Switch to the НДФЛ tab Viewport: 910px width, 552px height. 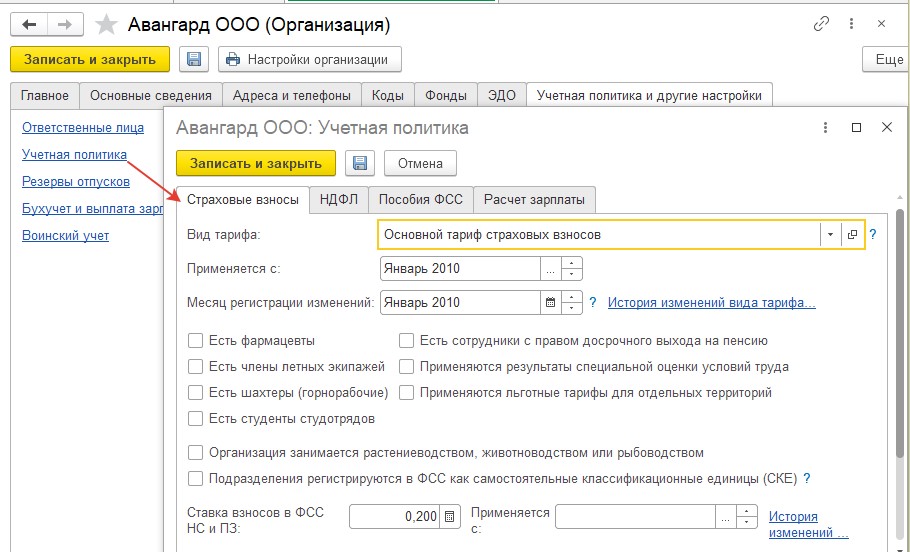(339, 200)
